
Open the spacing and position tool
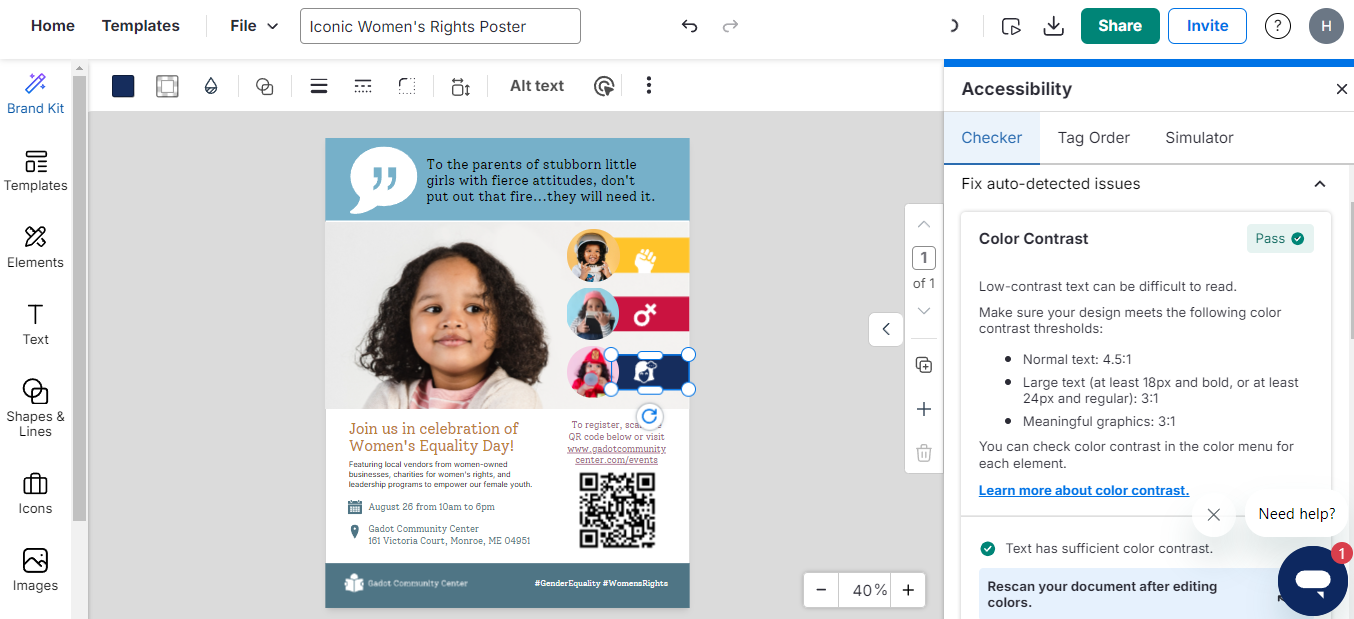point(460,86)
